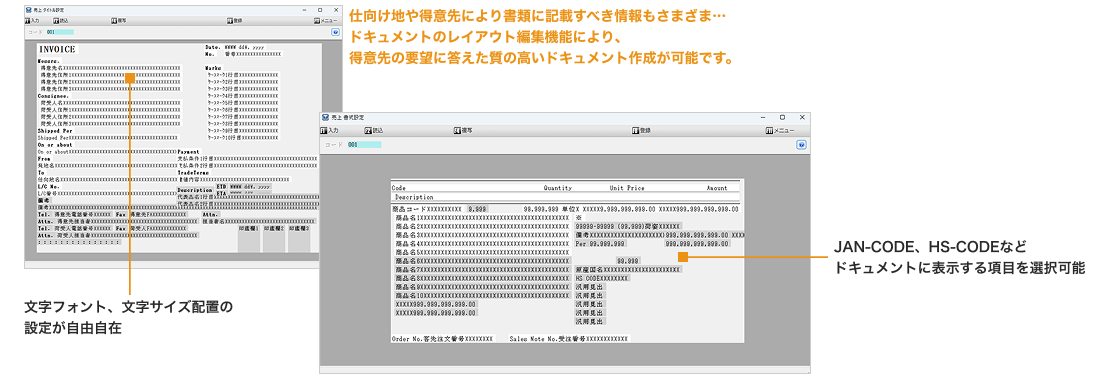Select the 印鑑欄1 stamp box
The width and height of the screenshot is (1110, 380).
tap(249, 239)
